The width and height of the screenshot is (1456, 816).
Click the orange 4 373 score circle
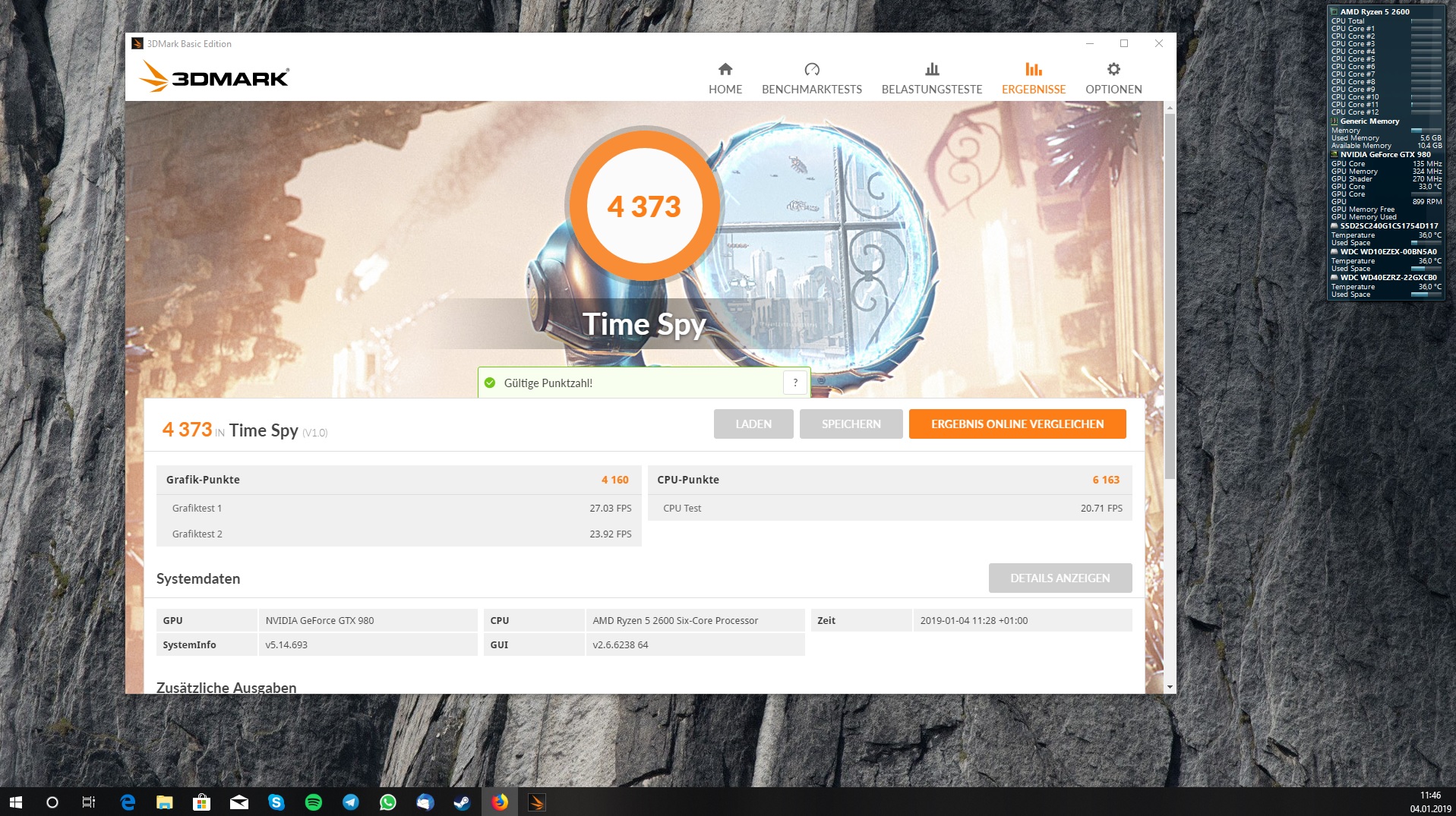click(644, 206)
